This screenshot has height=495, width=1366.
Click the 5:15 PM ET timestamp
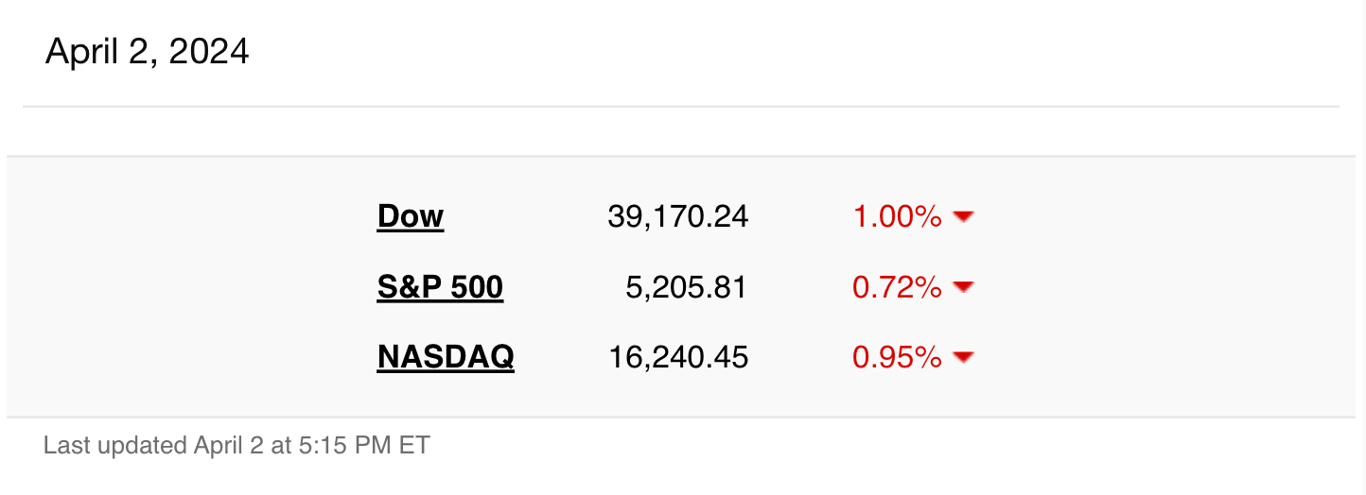(364, 445)
